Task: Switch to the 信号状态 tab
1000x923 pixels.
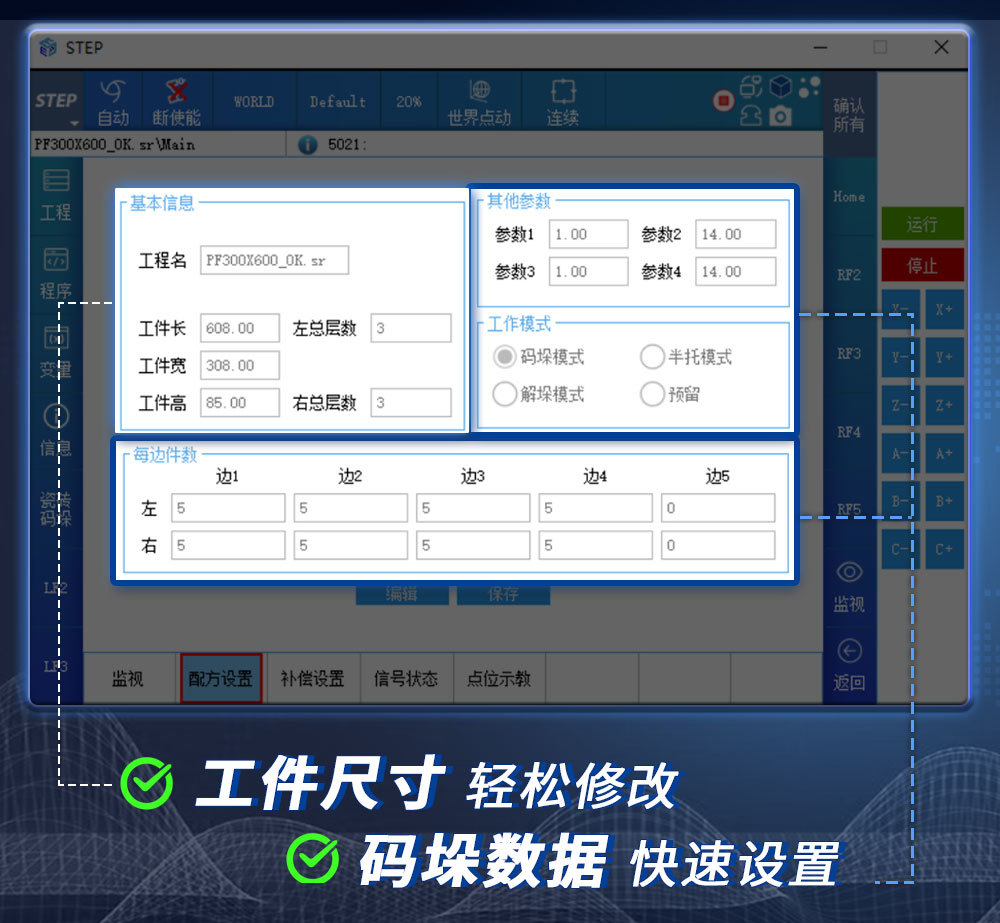Action: click(407, 678)
